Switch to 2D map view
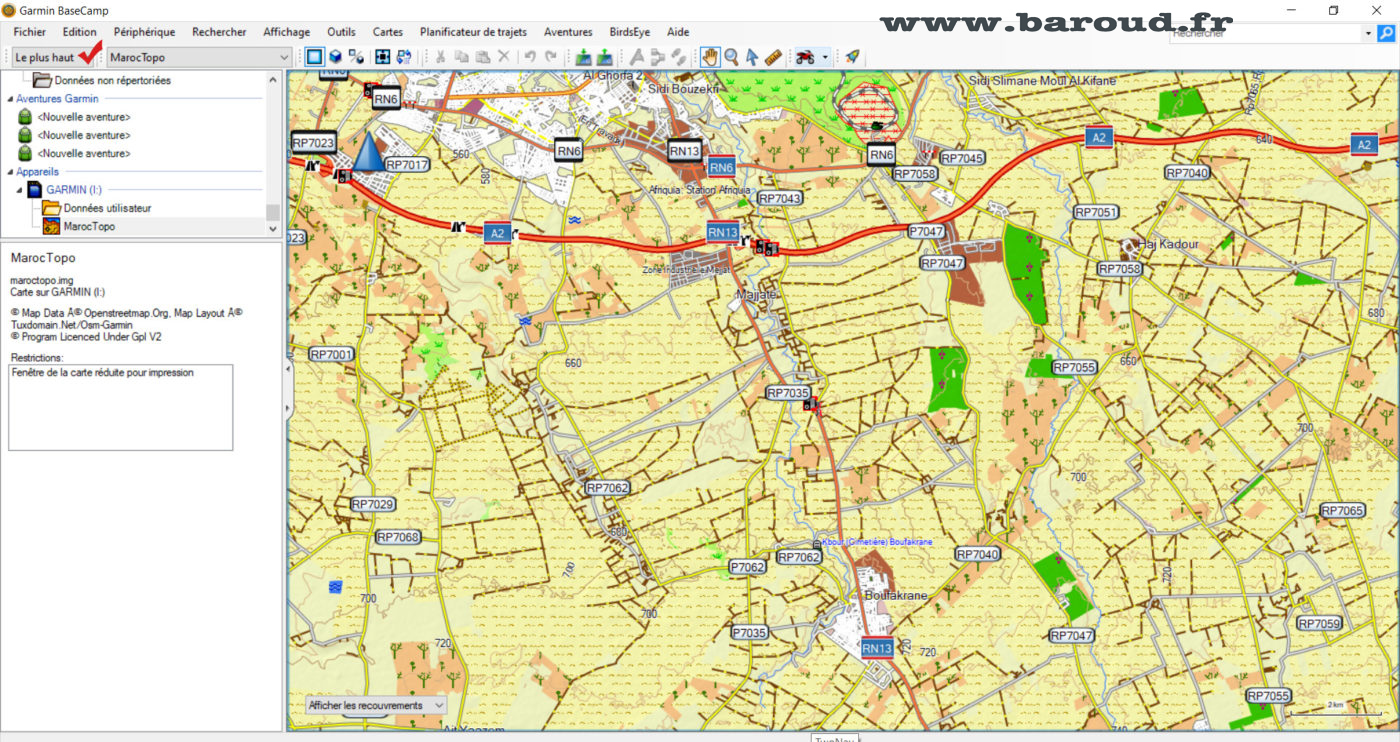Viewport: 1400px width, 742px height. [x=315, y=57]
